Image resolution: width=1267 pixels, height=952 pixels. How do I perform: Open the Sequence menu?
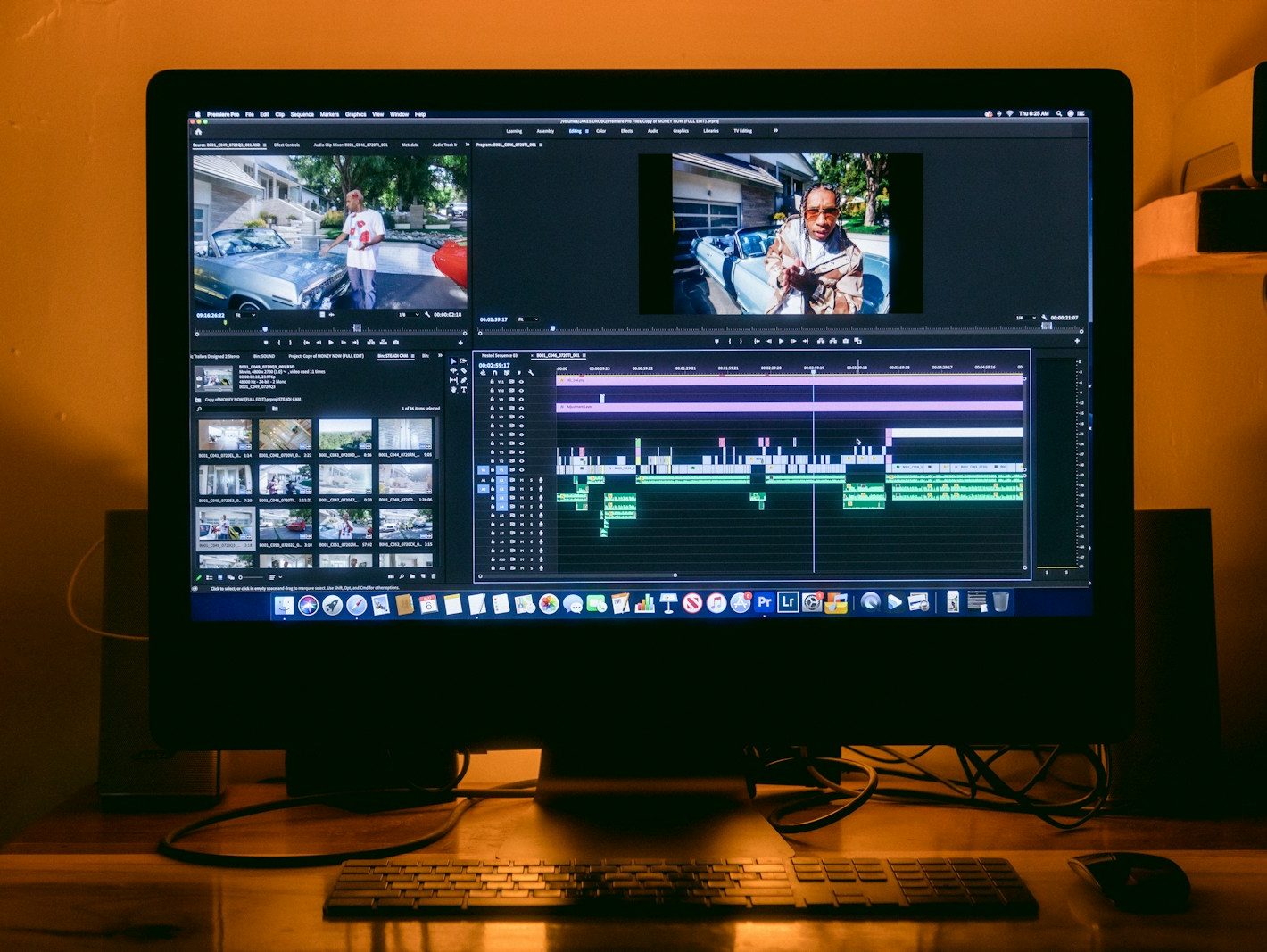pos(302,114)
